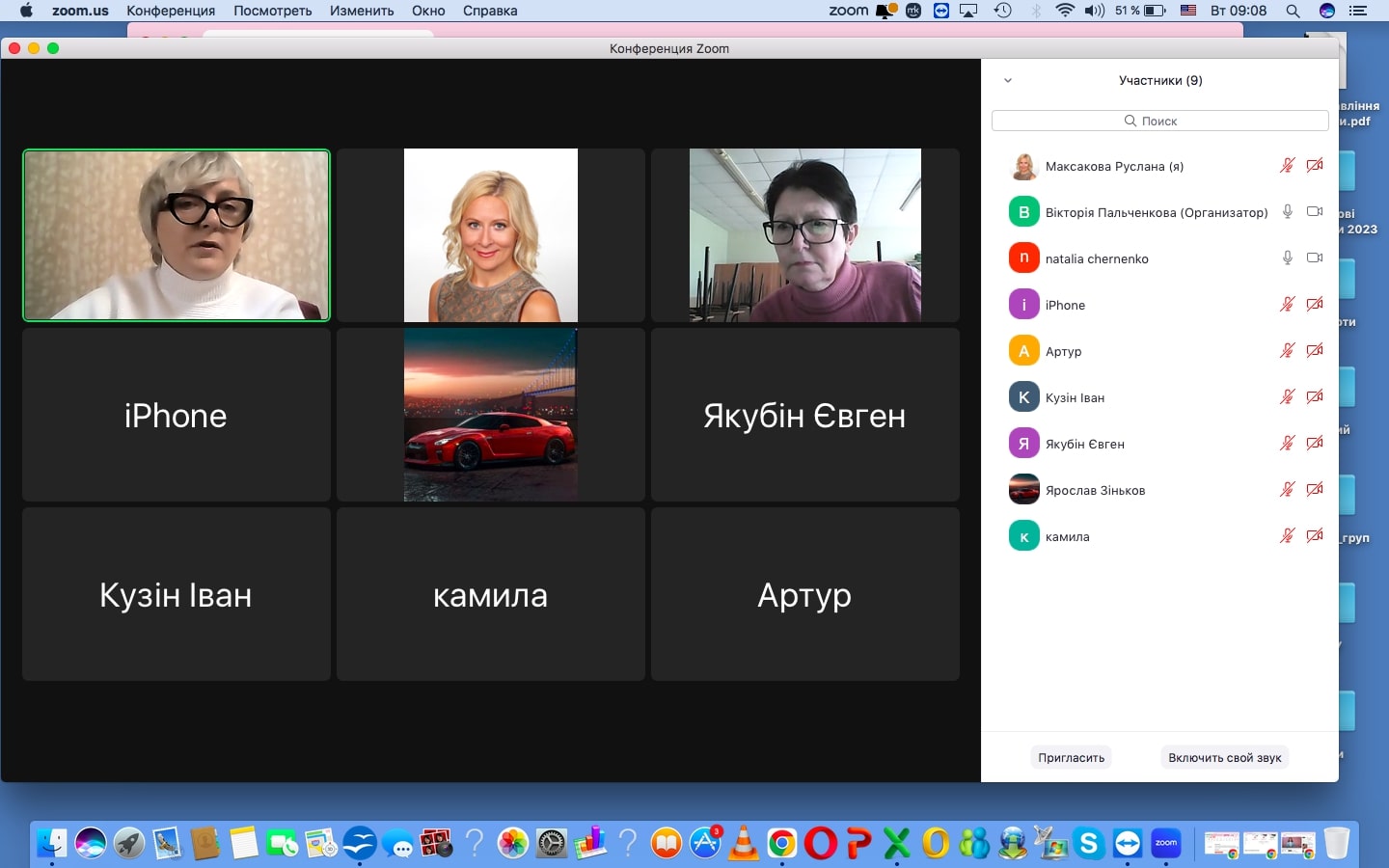Viewport: 1389px width, 868px height.
Task: Click the camera icon next to natalia chernenko
Action: tap(1315, 258)
